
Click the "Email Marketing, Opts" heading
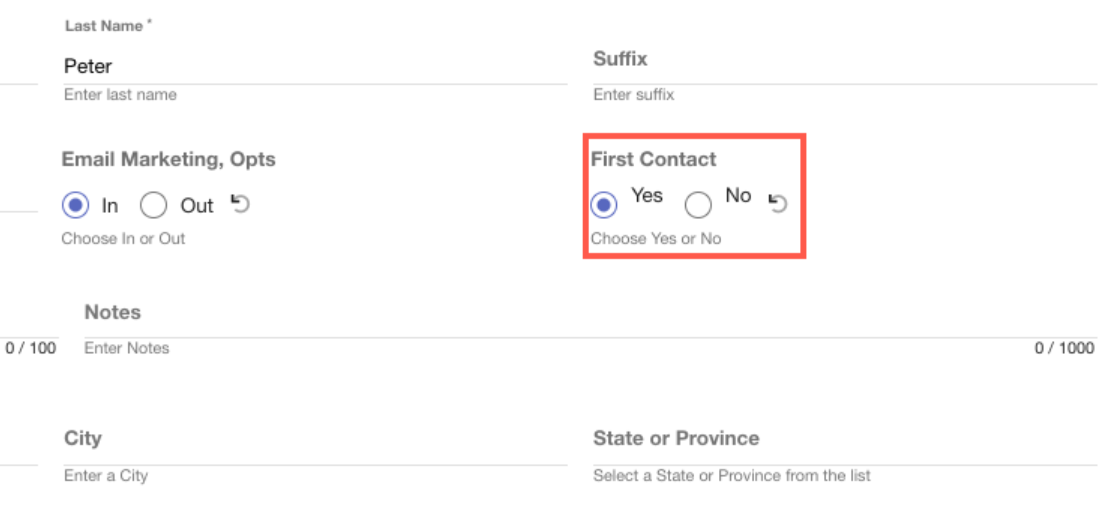(168, 159)
